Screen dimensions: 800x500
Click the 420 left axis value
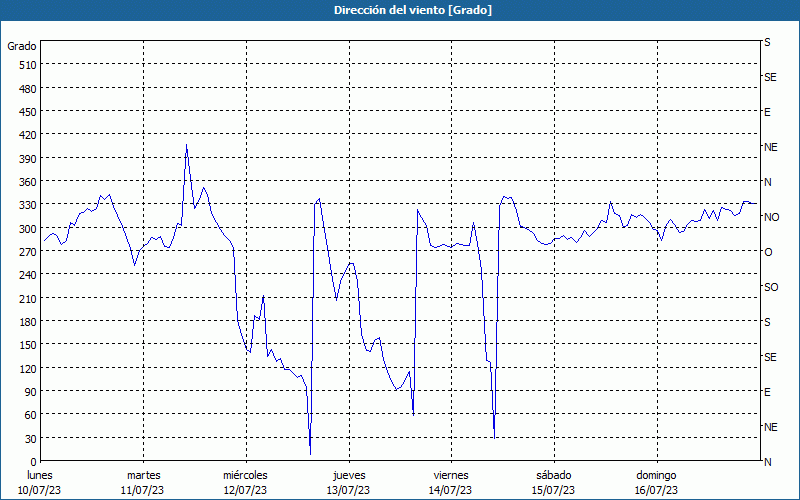tap(28, 135)
